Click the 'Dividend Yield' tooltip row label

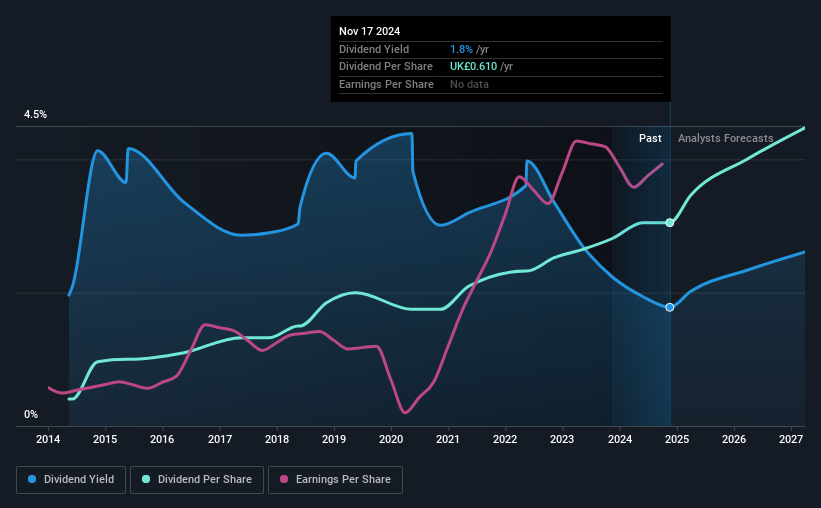[x=374, y=49]
